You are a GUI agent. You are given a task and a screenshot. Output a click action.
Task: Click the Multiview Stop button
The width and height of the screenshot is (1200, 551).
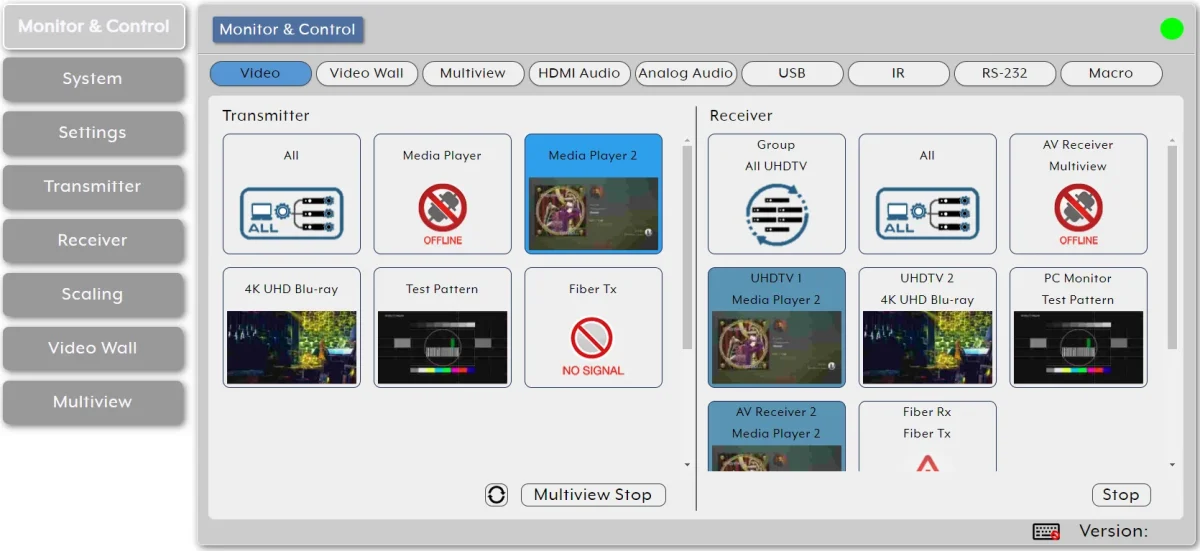[592, 495]
